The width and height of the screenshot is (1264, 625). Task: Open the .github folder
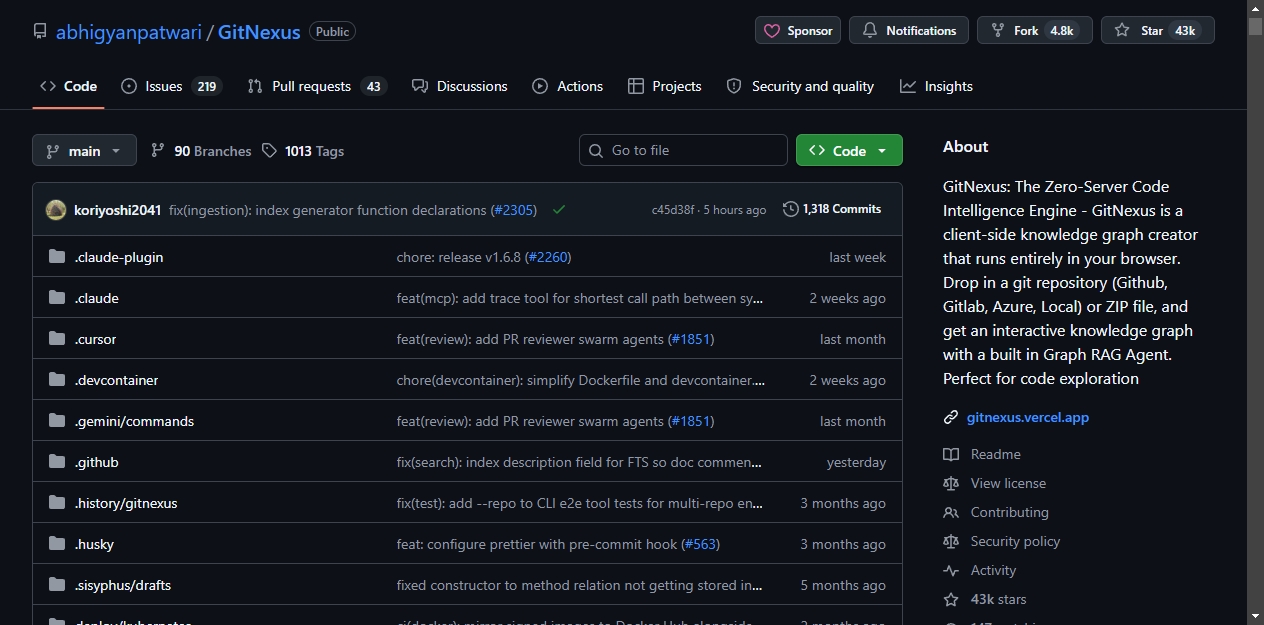[97, 462]
